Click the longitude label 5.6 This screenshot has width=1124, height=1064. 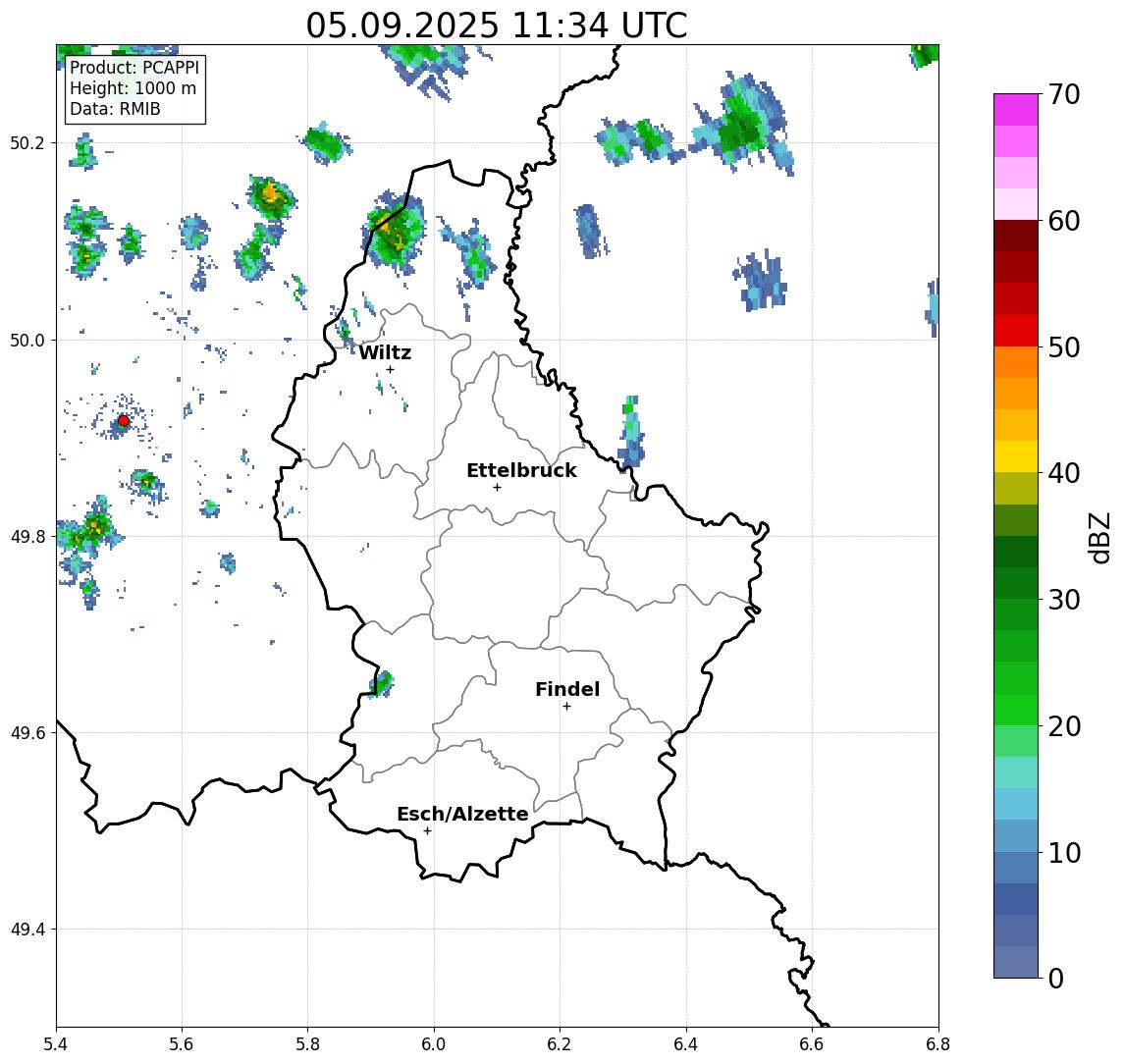click(x=182, y=1044)
